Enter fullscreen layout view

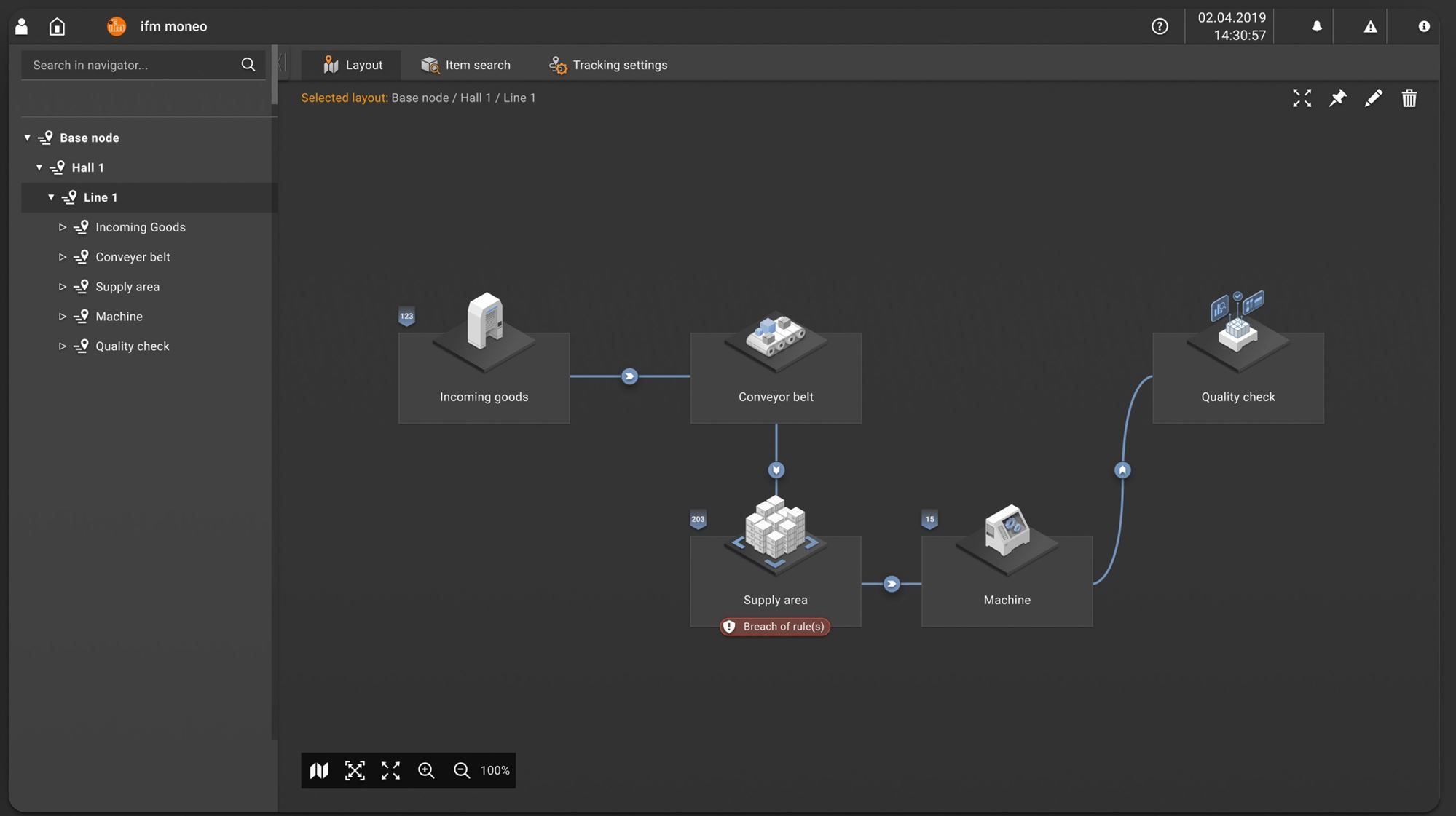click(x=1302, y=98)
